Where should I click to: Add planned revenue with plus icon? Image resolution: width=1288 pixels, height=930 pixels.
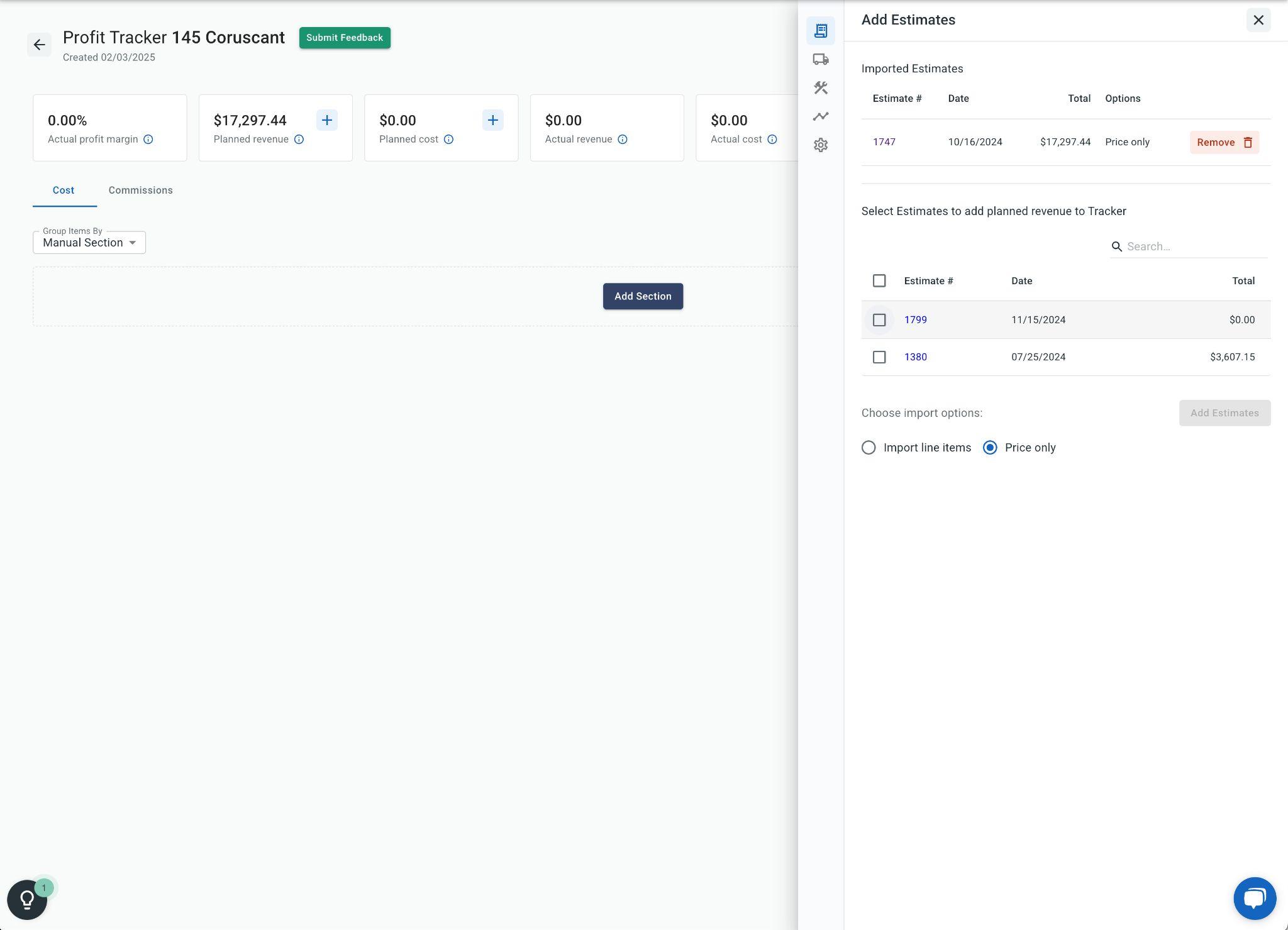327,120
